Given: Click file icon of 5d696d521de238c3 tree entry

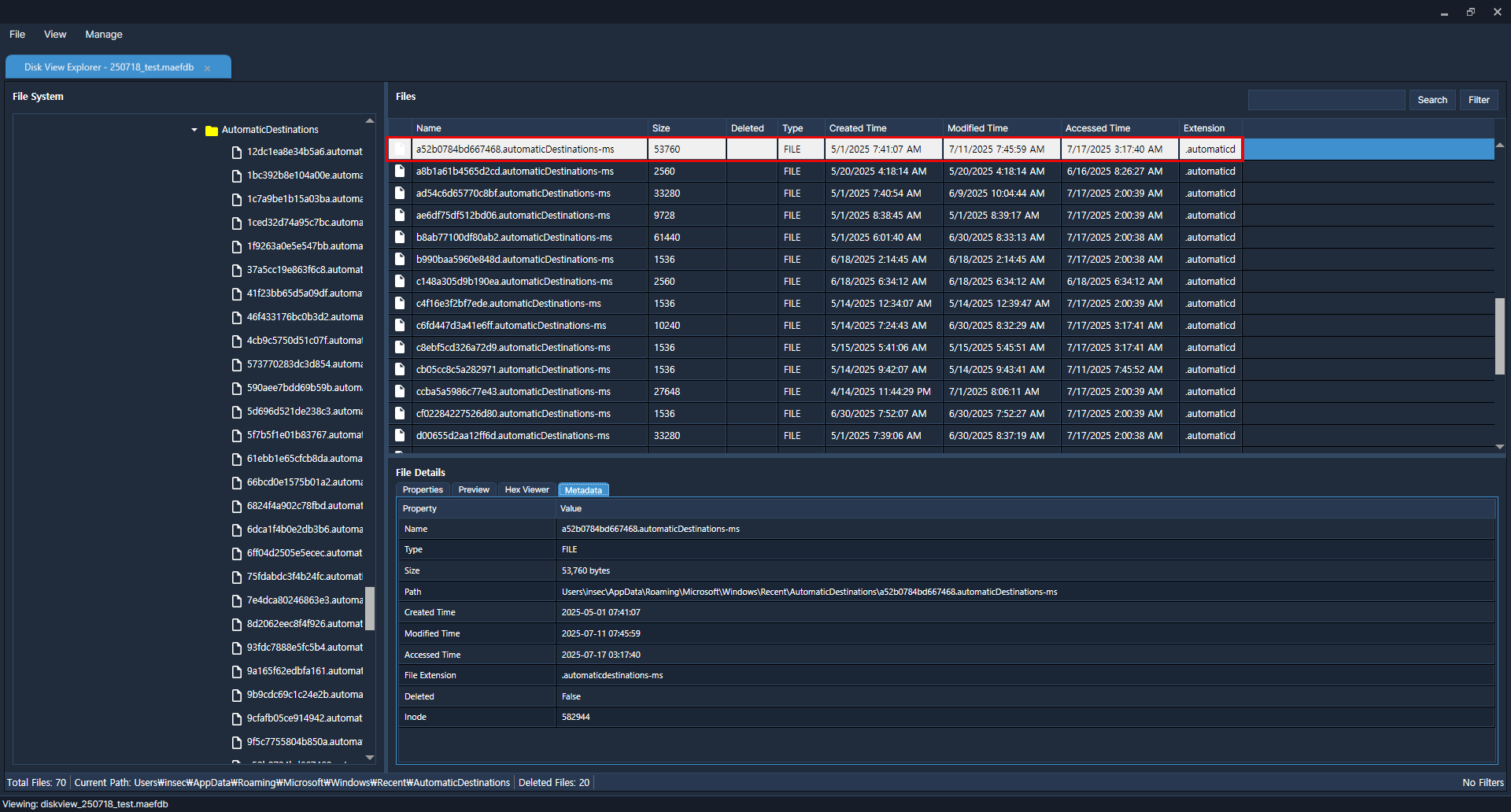Looking at the screenshot, I should click(x=236, y=412).
